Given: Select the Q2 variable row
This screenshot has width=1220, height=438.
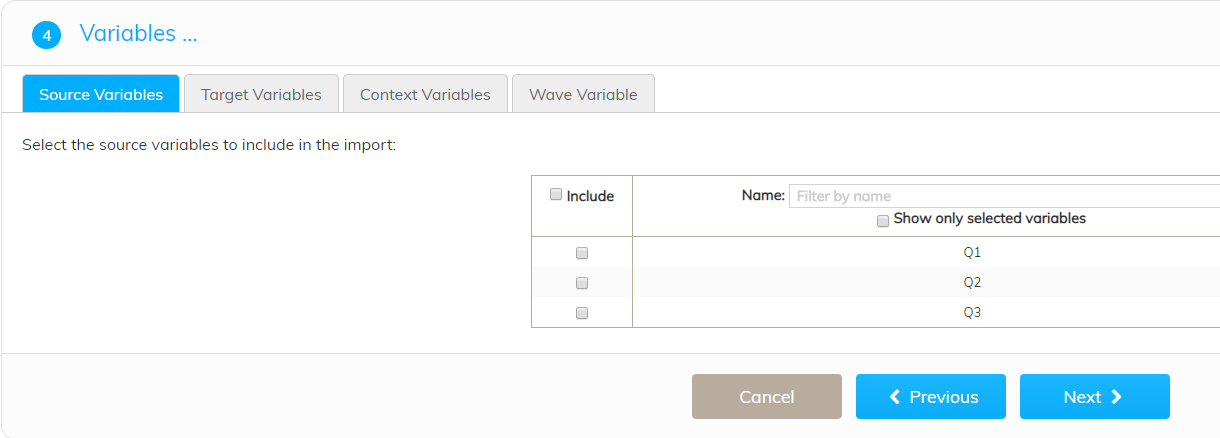Looking at the screenshot, I should click(x=875, y=282).
